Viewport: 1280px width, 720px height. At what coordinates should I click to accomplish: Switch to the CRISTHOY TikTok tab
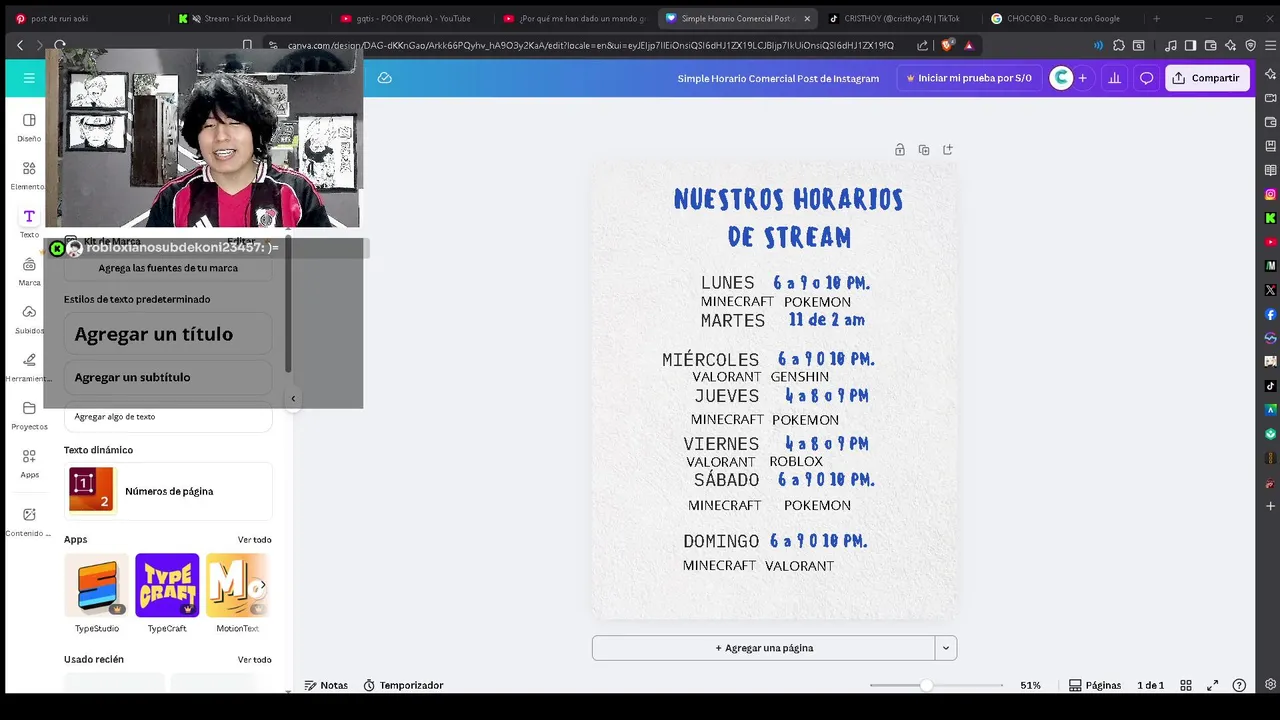[899, 18]
